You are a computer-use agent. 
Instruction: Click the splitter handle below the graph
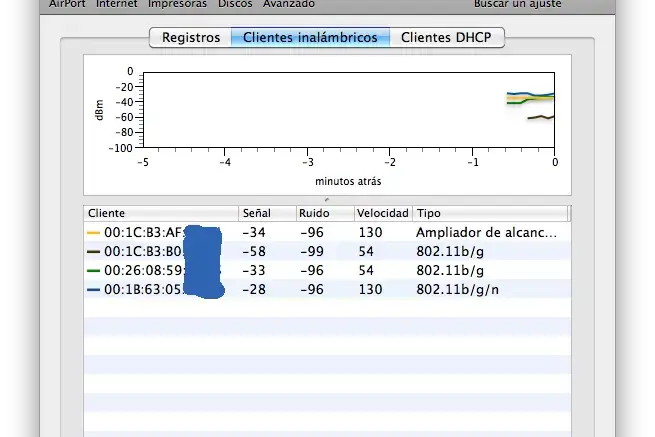tap(327, 200)
